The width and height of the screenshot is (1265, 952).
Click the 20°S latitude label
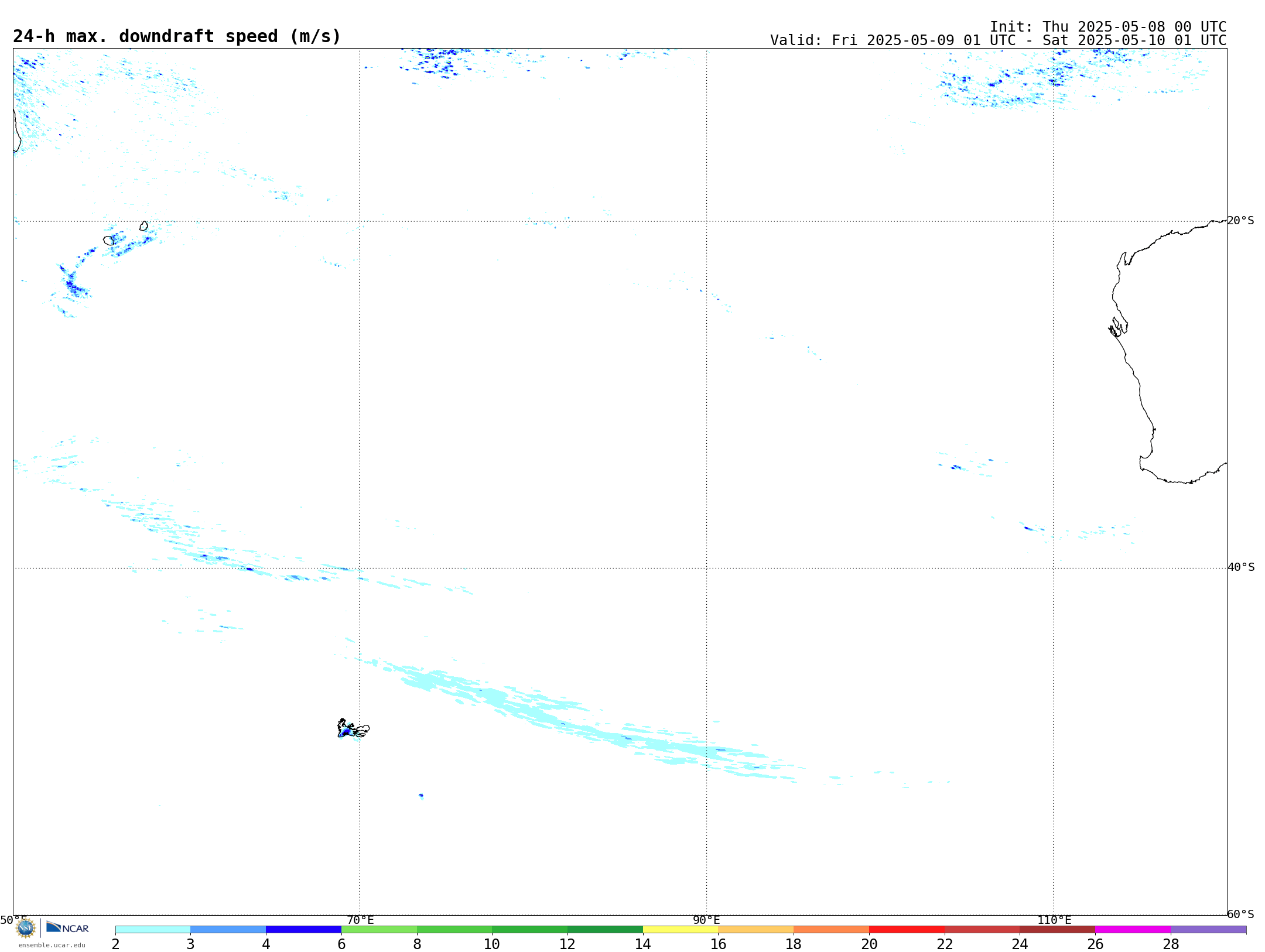click(x=1240, y=221)
